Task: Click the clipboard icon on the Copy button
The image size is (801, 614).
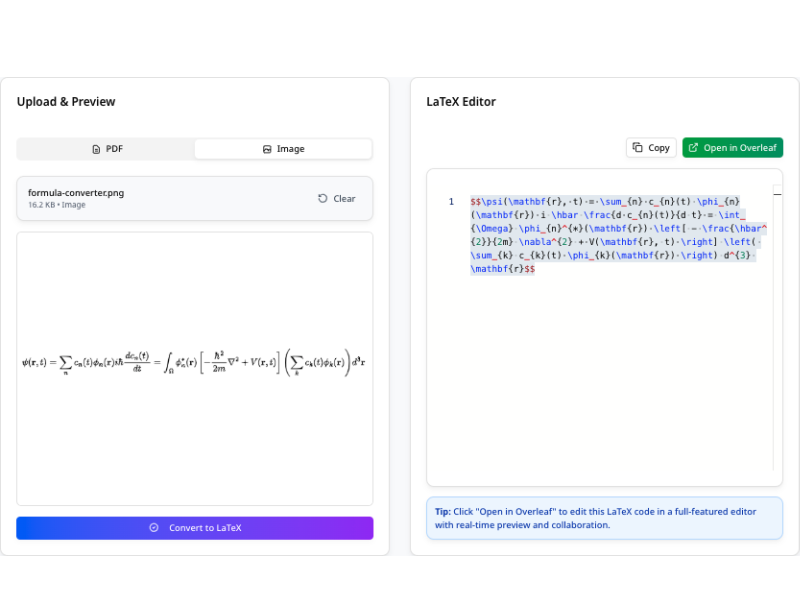Action: [638, 148]
